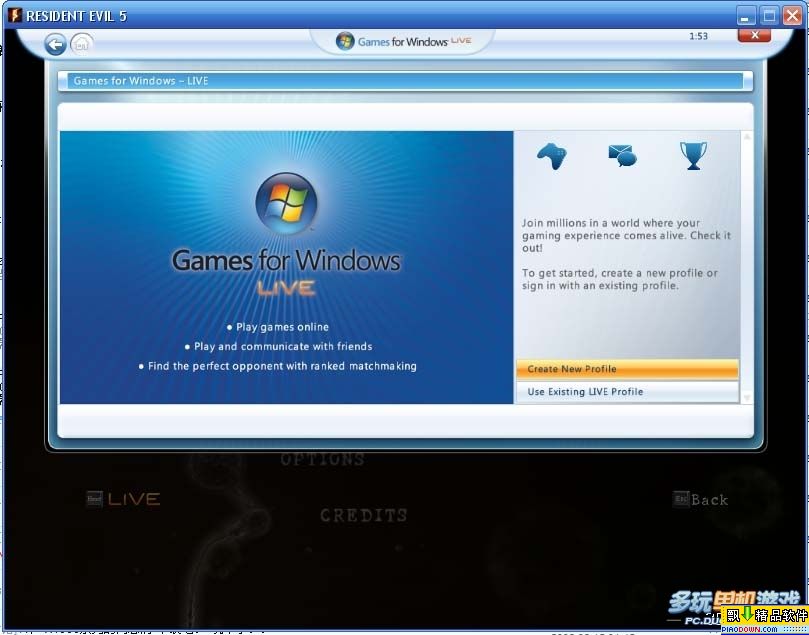Click the 'Games for Windows – LIVE' title bar
The height and width of the screenshot is (635, 809).
pos(405,81)
